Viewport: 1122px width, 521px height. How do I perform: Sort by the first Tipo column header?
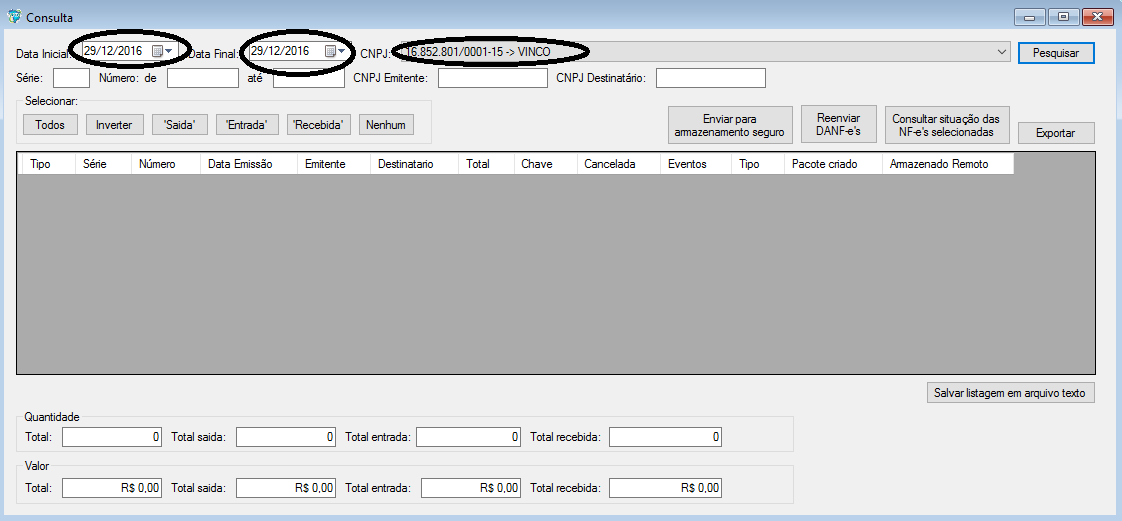point(47,164)
